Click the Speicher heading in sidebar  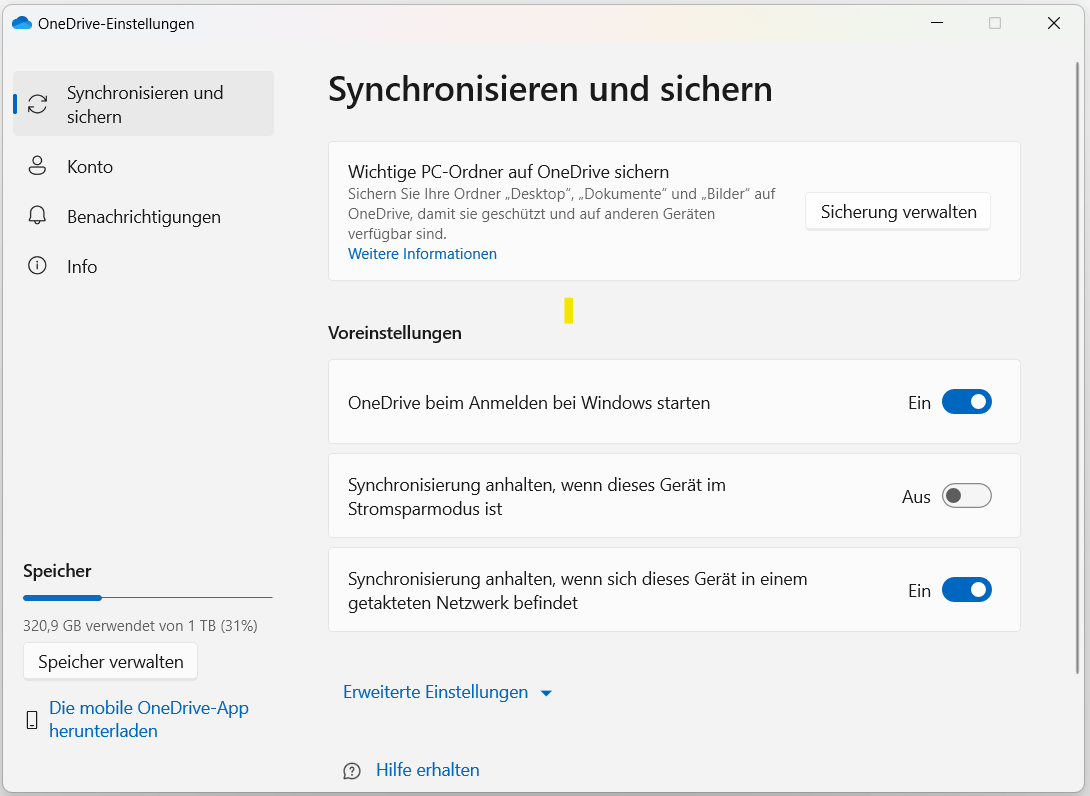coord(57,571)
